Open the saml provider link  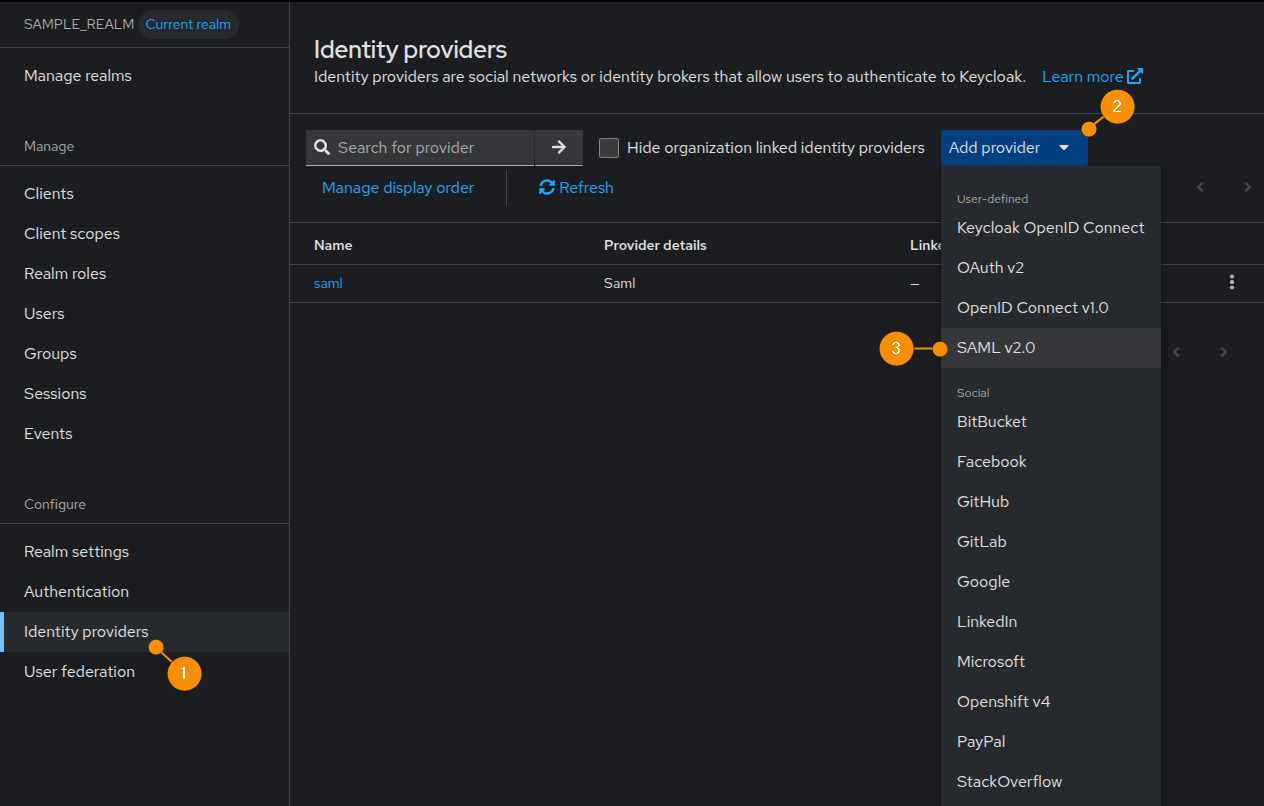coord(328,283)
